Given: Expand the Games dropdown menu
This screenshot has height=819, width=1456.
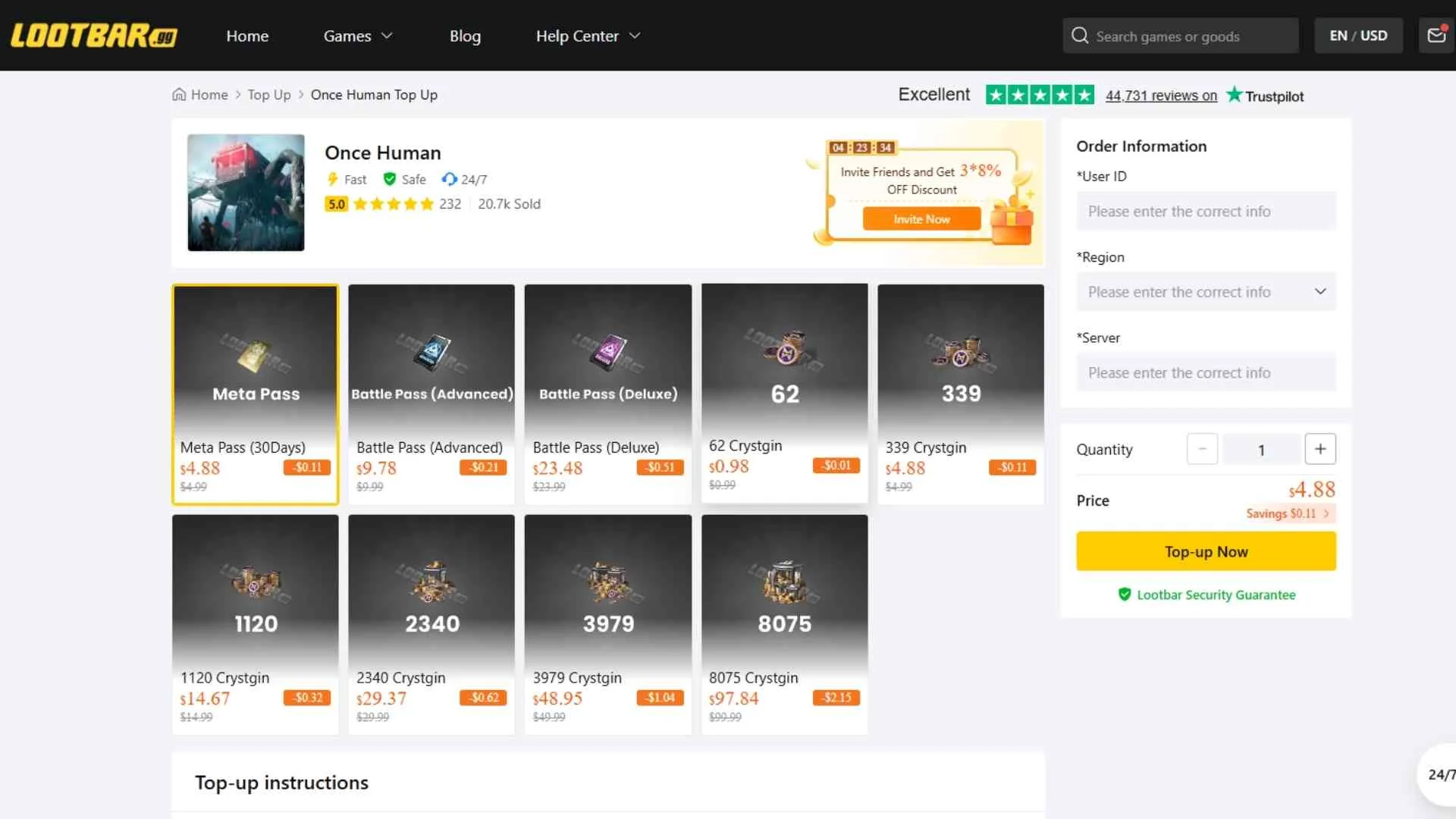Looking at the screenshot, I should pos(358,36).
